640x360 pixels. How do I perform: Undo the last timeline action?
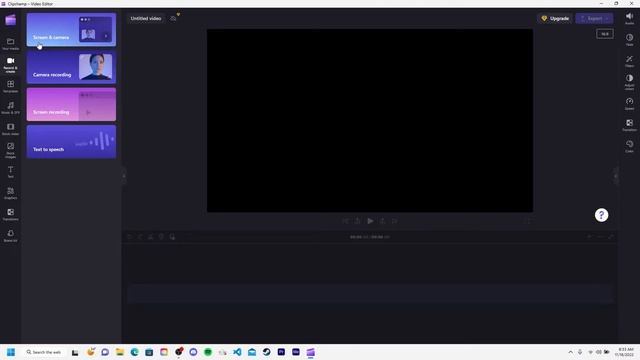130,237
